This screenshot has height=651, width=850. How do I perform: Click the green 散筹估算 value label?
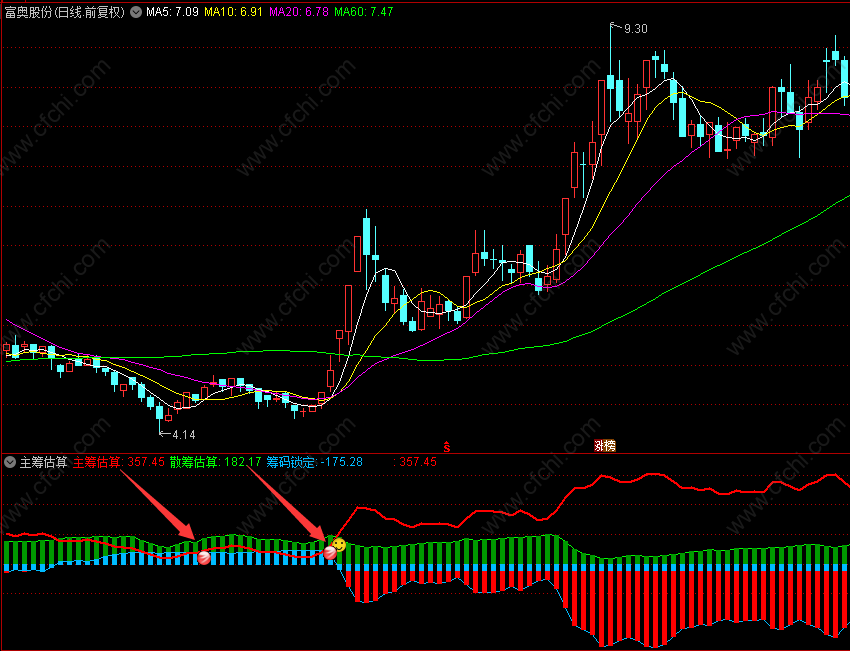[215, 462]
